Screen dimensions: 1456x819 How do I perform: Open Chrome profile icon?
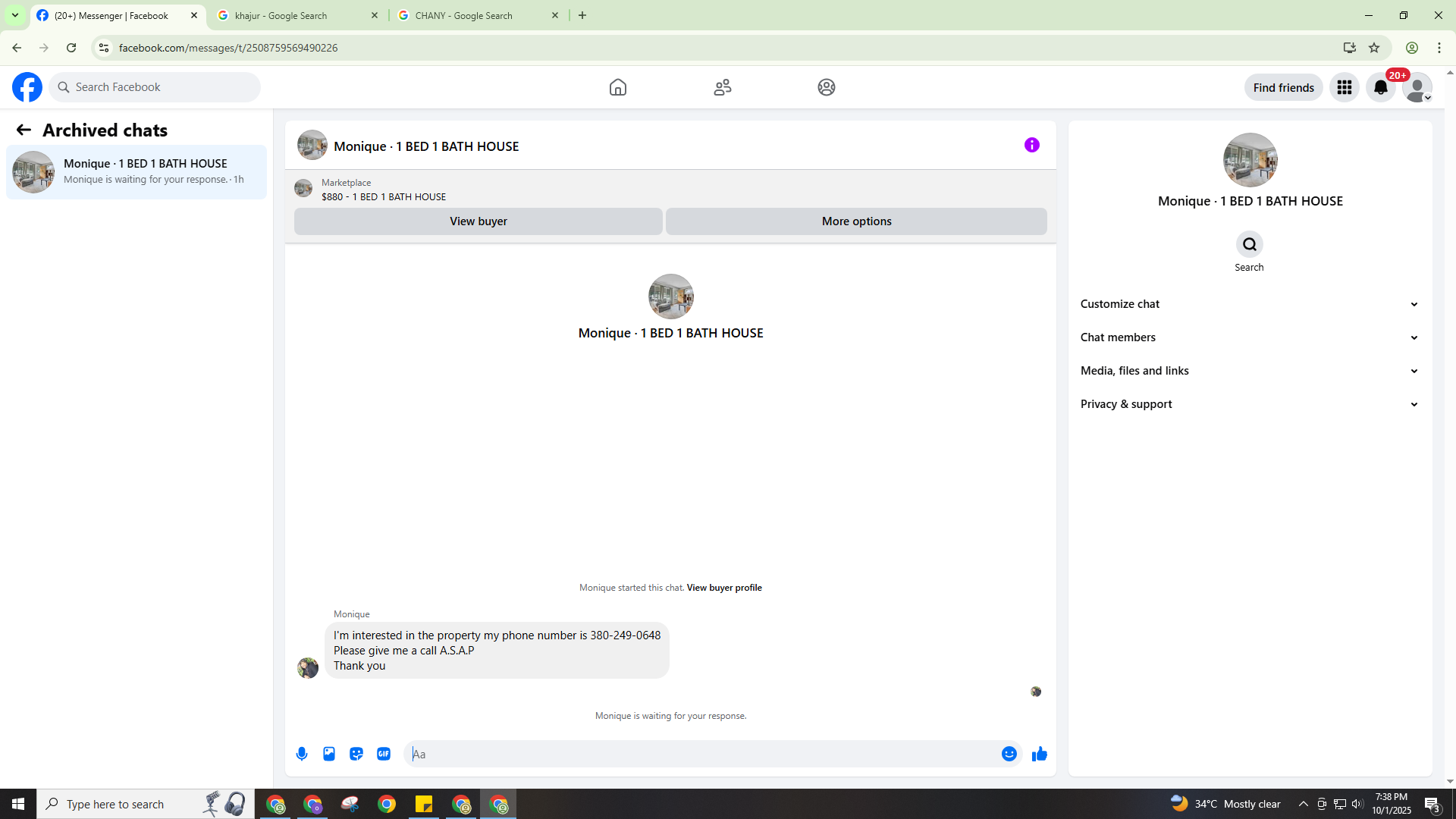(x=1412, y=48)
